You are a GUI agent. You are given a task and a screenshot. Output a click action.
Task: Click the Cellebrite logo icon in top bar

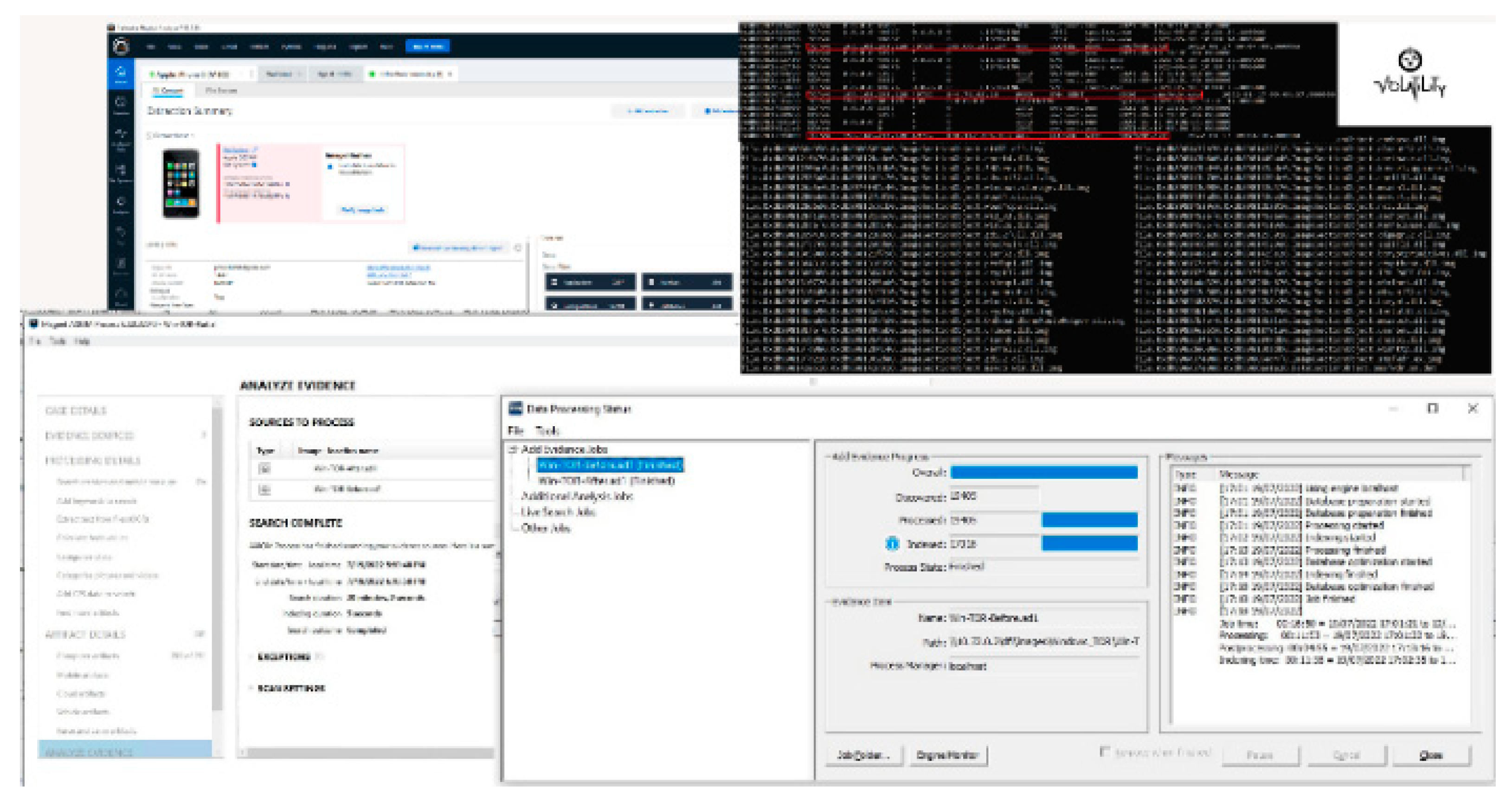[x=122, y=46]
